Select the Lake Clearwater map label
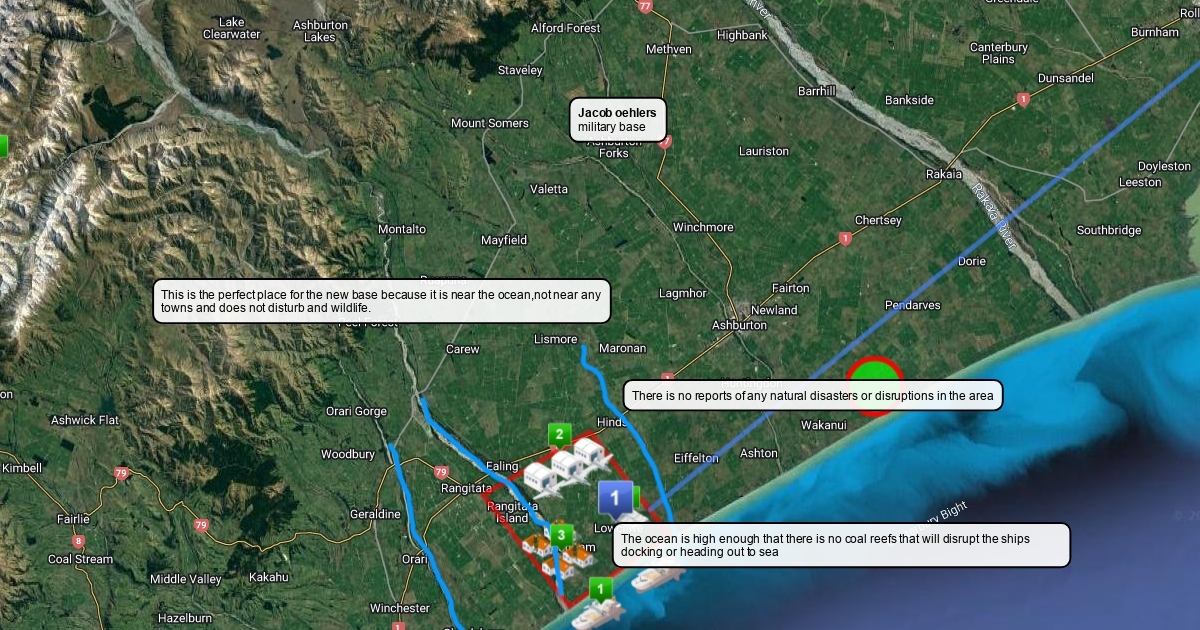This screenshot has width=1200, height=630. point(231,28)
